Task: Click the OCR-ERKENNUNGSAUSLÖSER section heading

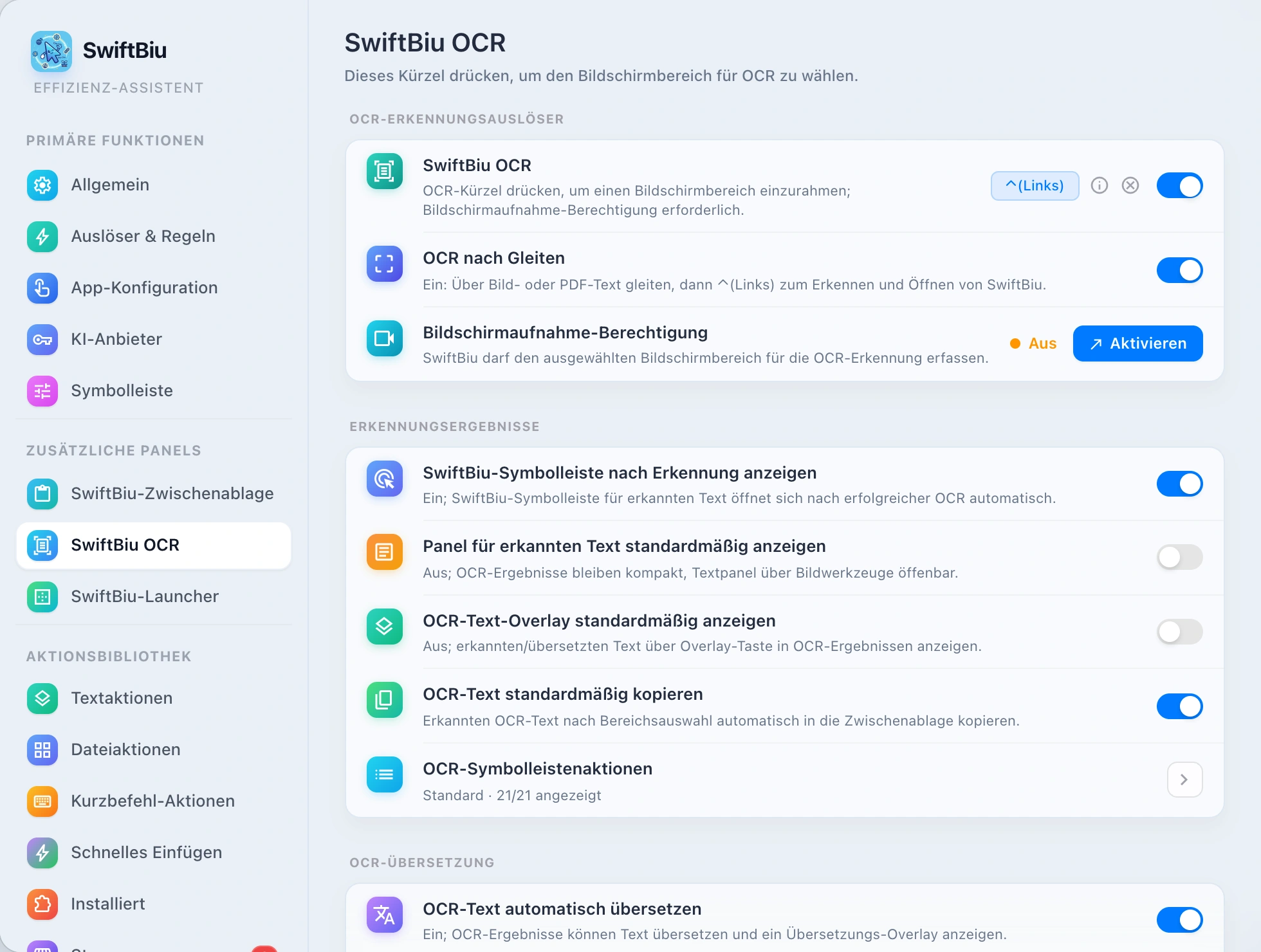Action: [457, 119]
